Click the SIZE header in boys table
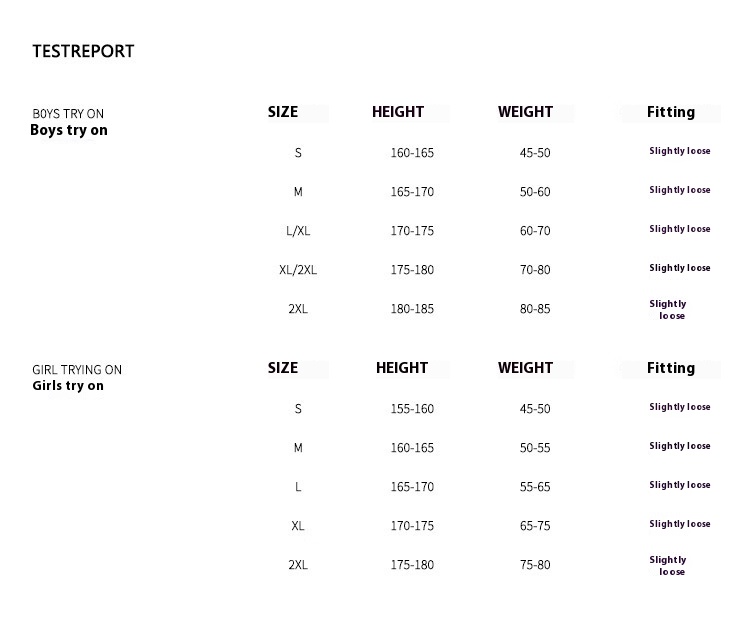The height and width of the screenshot is (639, 750). click(x=283, y=112)
